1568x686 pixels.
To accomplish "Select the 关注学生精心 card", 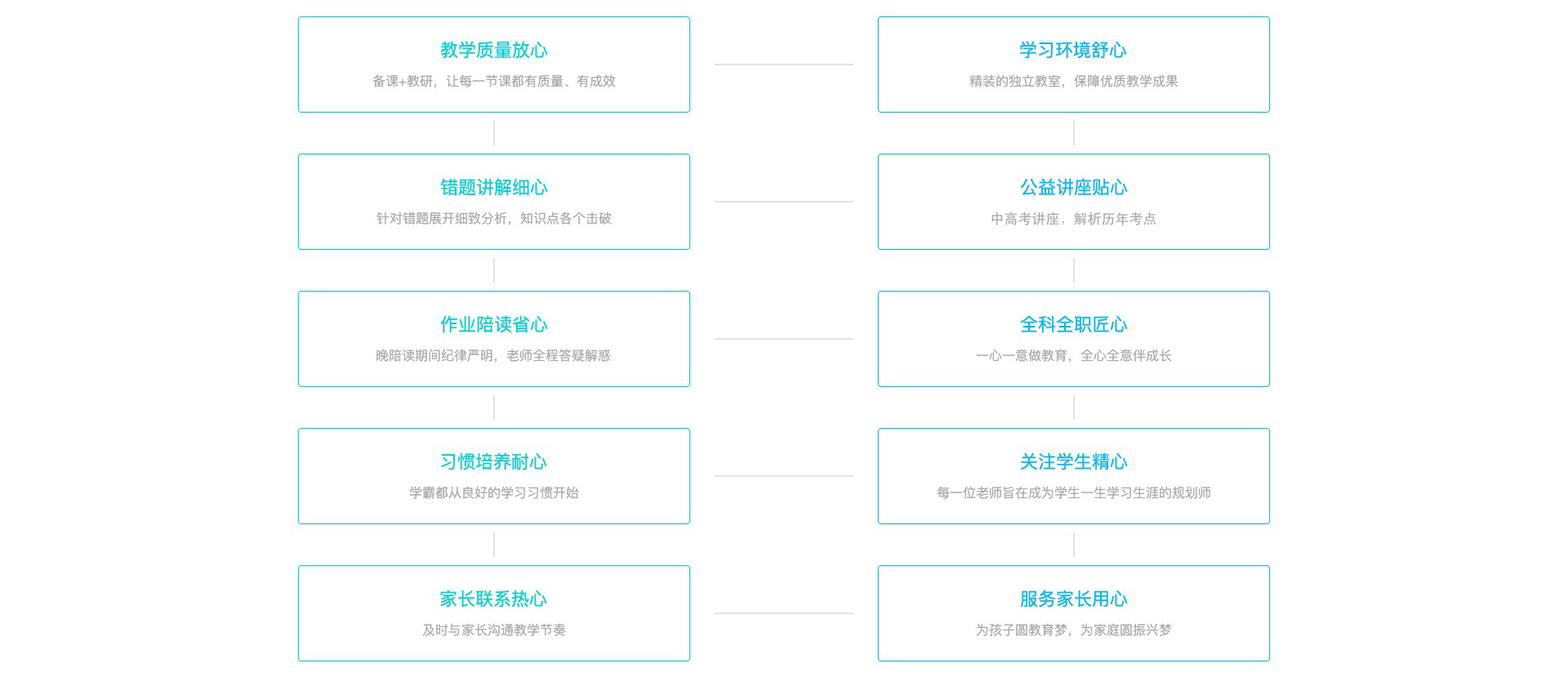I will pos(1074,476).
